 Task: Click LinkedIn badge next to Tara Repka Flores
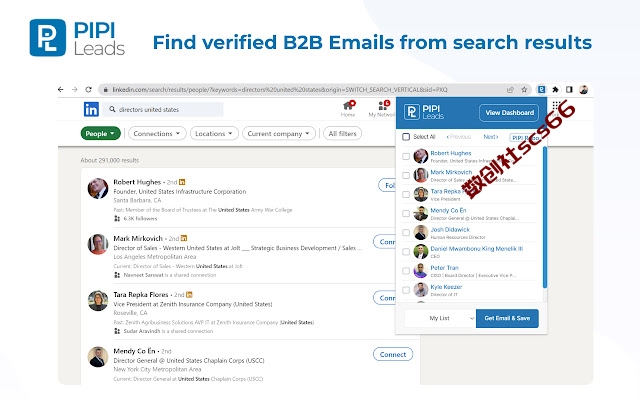point(189,294)
